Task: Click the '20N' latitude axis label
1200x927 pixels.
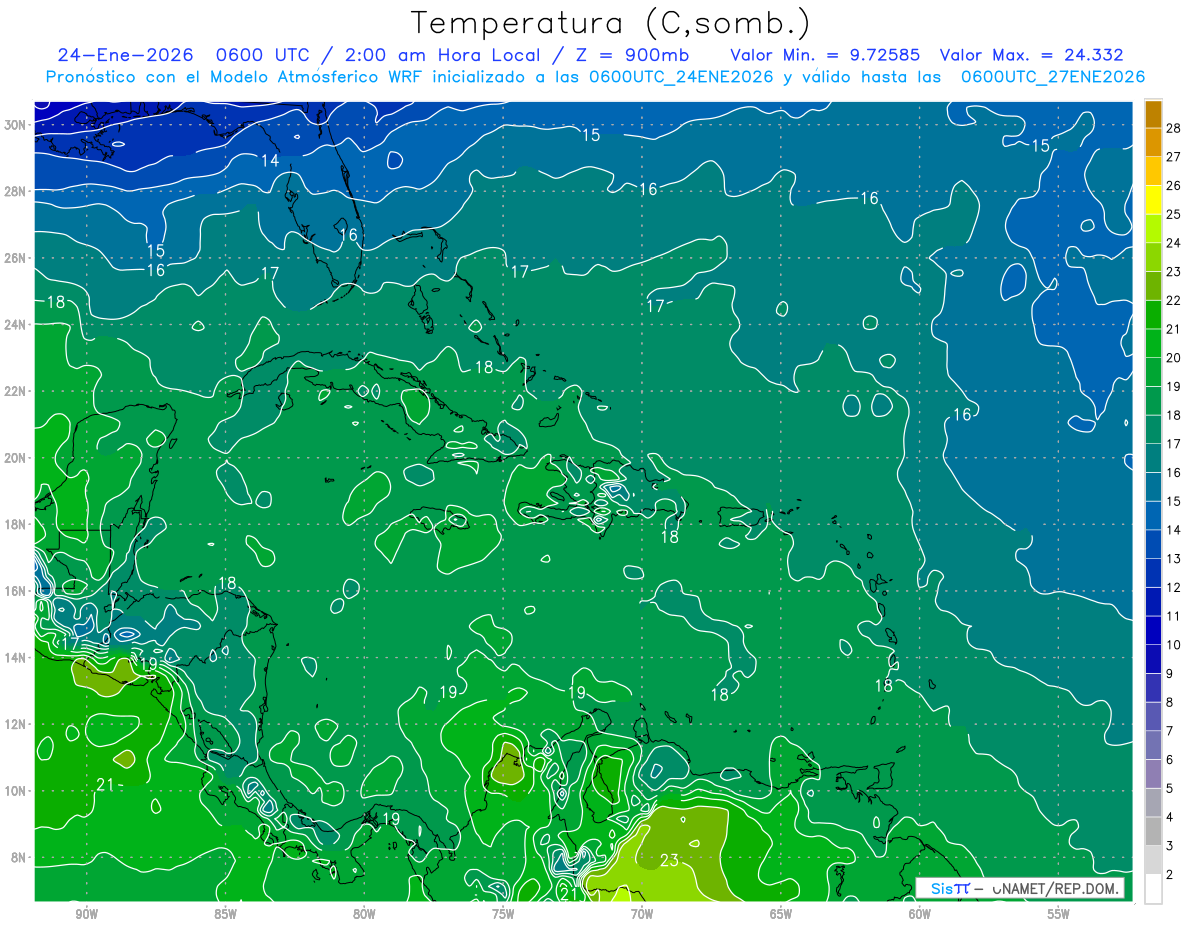Action: (x=16, y=458)
